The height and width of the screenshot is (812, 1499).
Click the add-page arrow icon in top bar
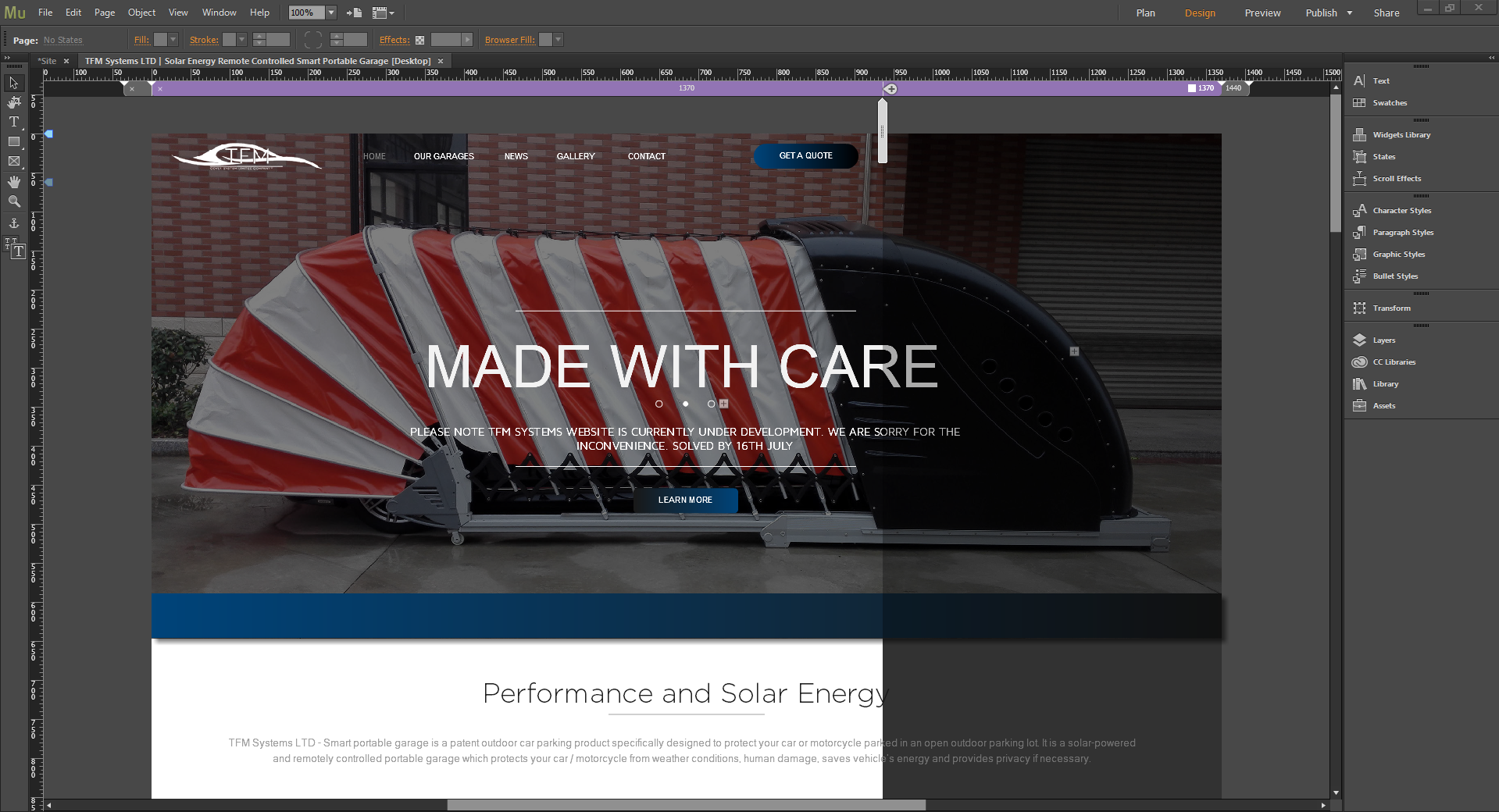point(354,12)
